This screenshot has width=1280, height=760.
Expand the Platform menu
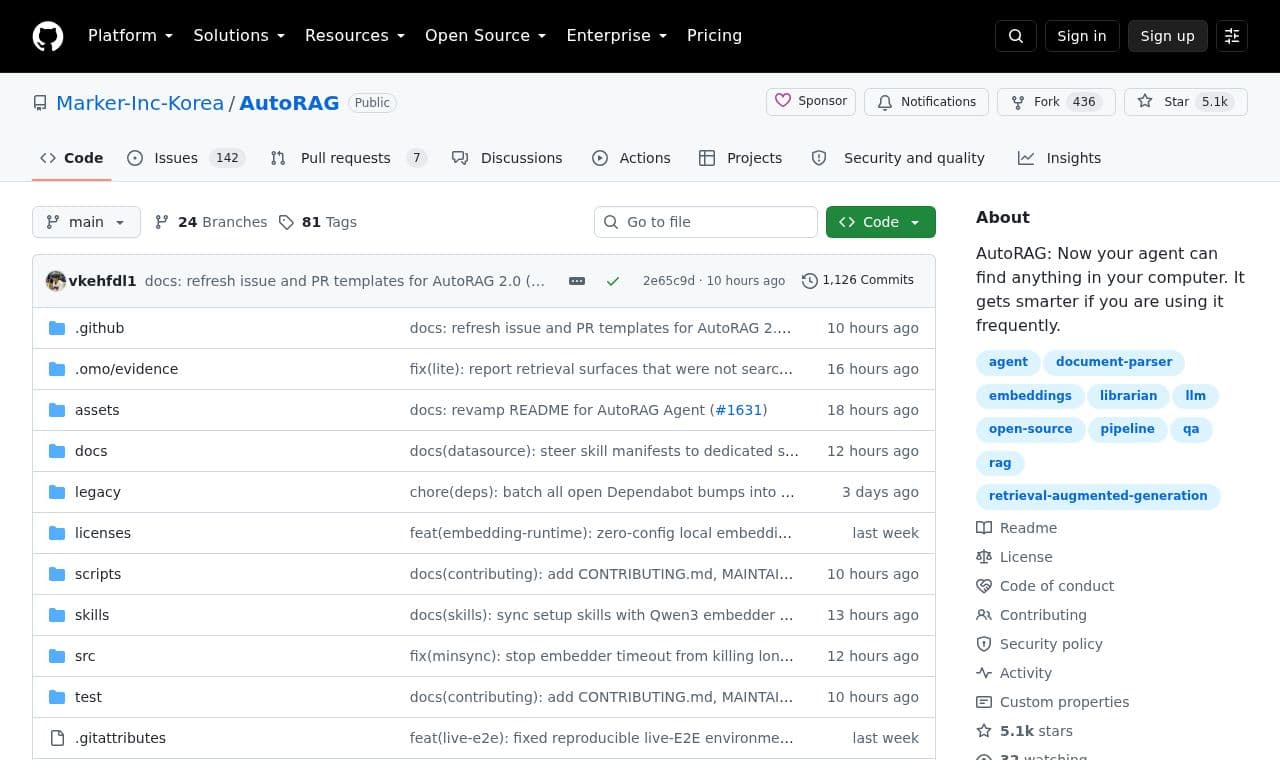tap(131, 36)
